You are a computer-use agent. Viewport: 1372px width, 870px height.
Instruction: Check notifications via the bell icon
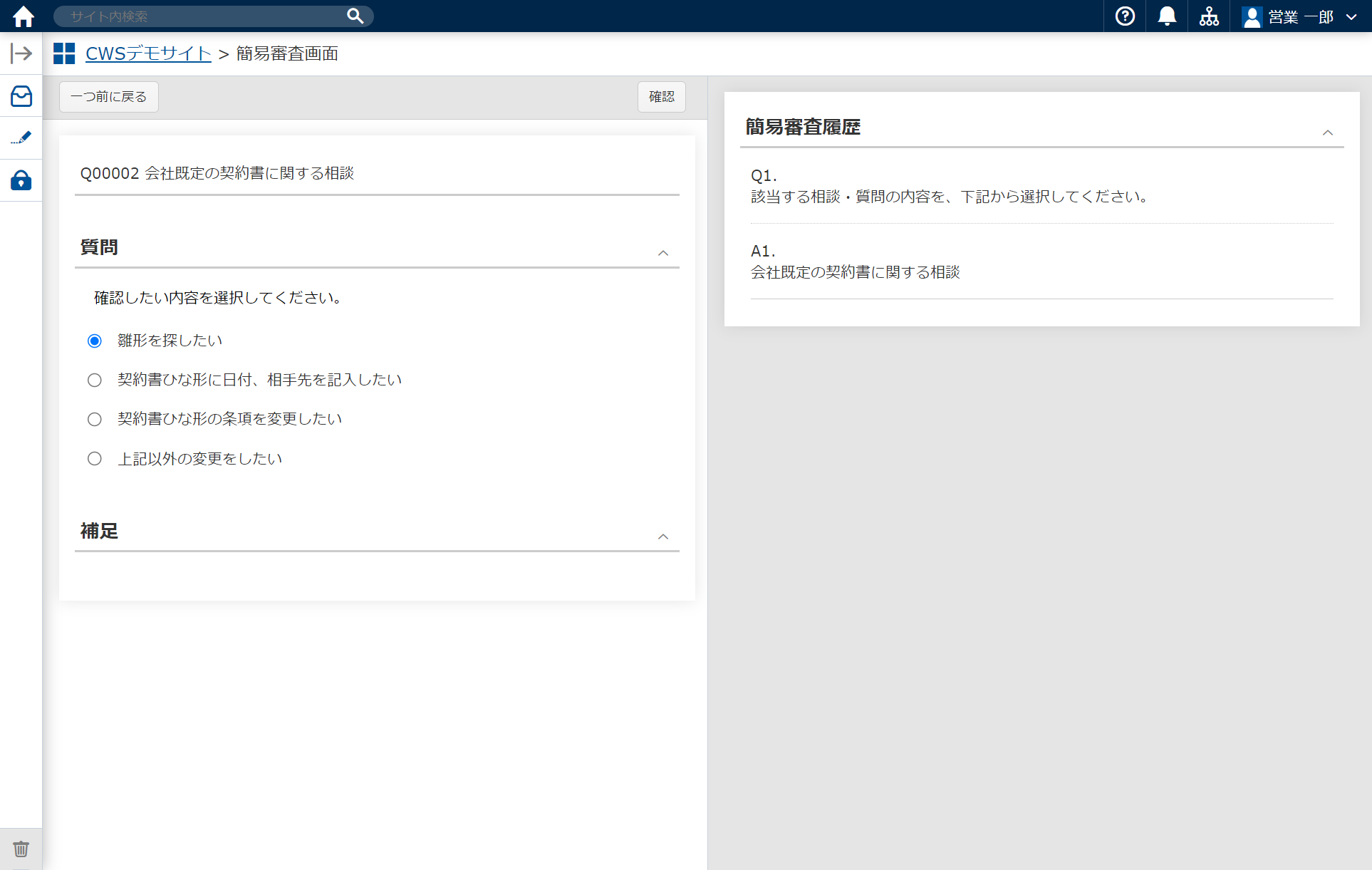click(1166, 16)
